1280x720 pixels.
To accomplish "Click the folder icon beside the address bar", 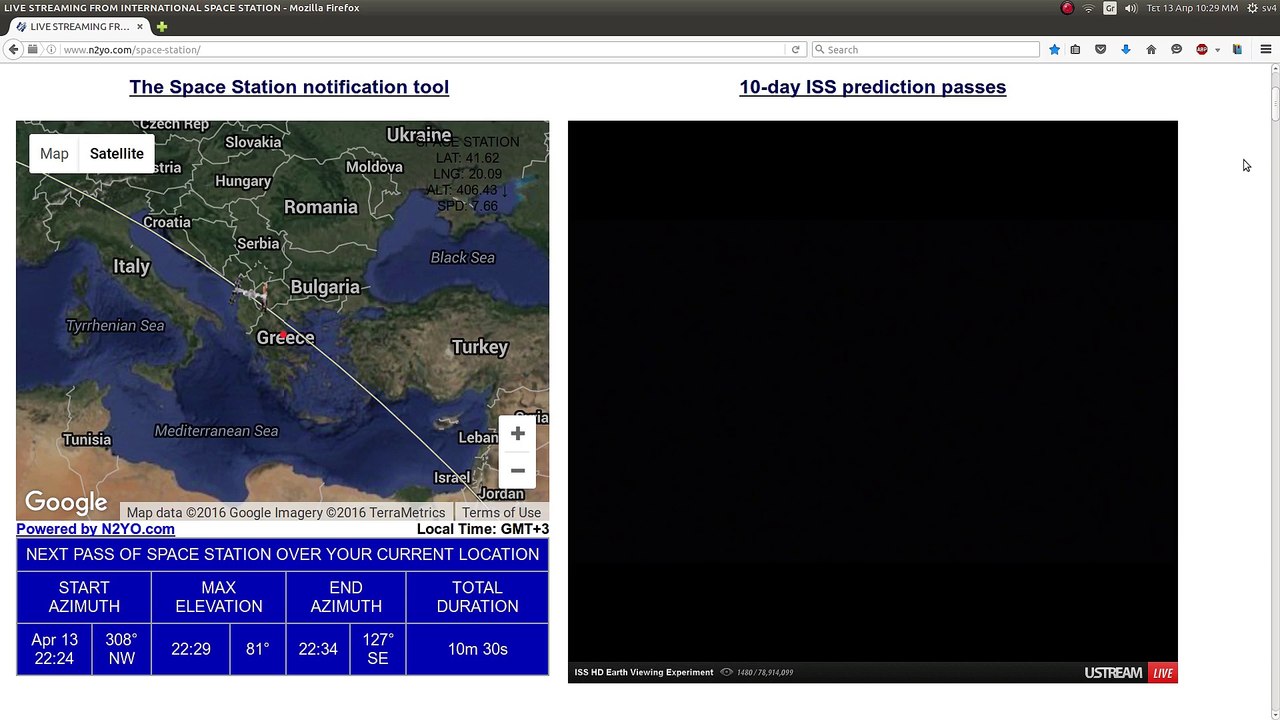I will 33,49.
